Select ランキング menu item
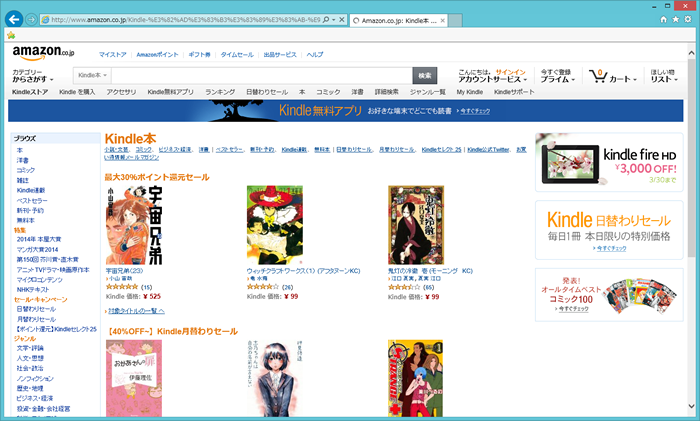This screenshot has width=700, height=421. coord(220,92)
